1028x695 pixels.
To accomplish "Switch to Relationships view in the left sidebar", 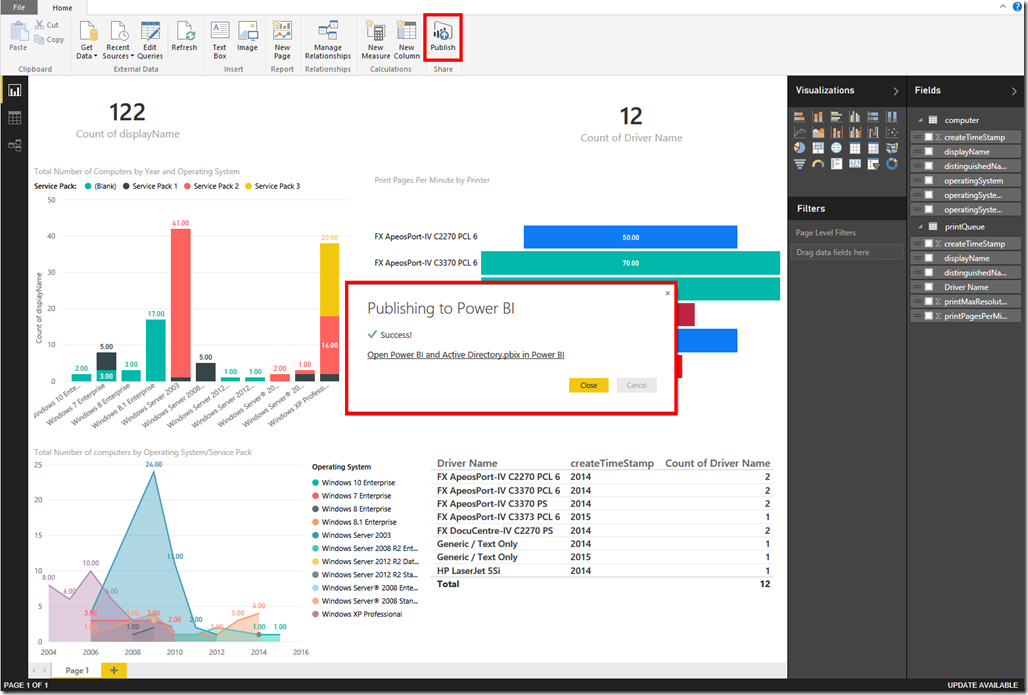I will coord(14,146).
